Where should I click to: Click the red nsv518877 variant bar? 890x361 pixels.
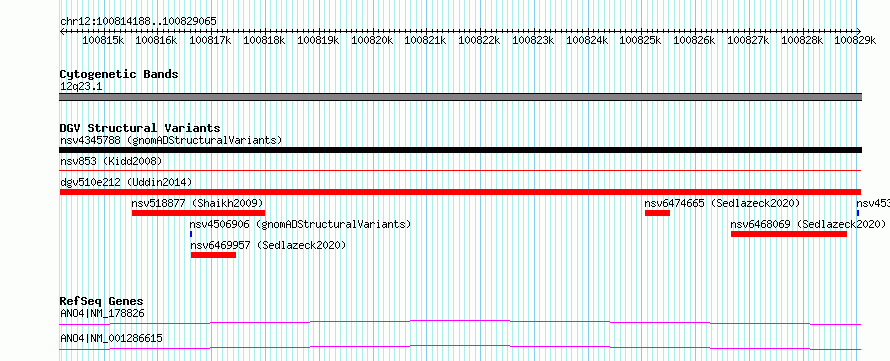coord(198,213)
